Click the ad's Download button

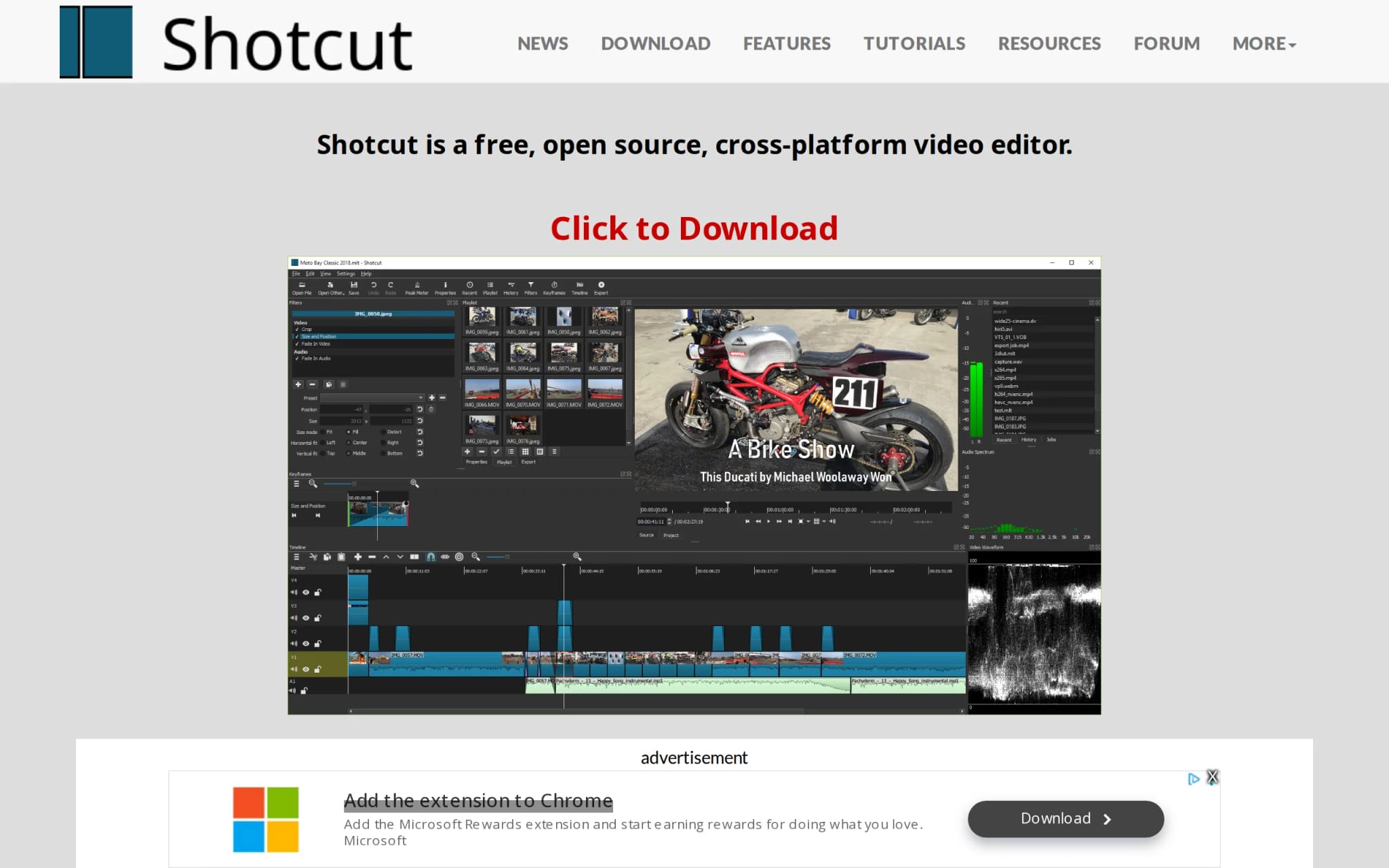1065,818
